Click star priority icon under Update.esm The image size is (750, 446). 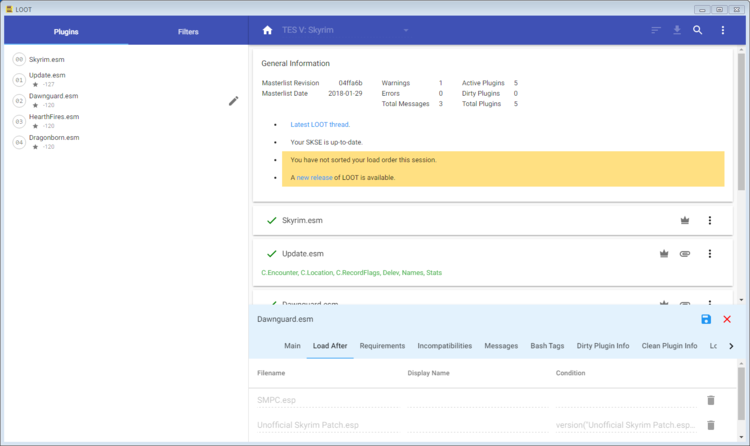point(35,85)
